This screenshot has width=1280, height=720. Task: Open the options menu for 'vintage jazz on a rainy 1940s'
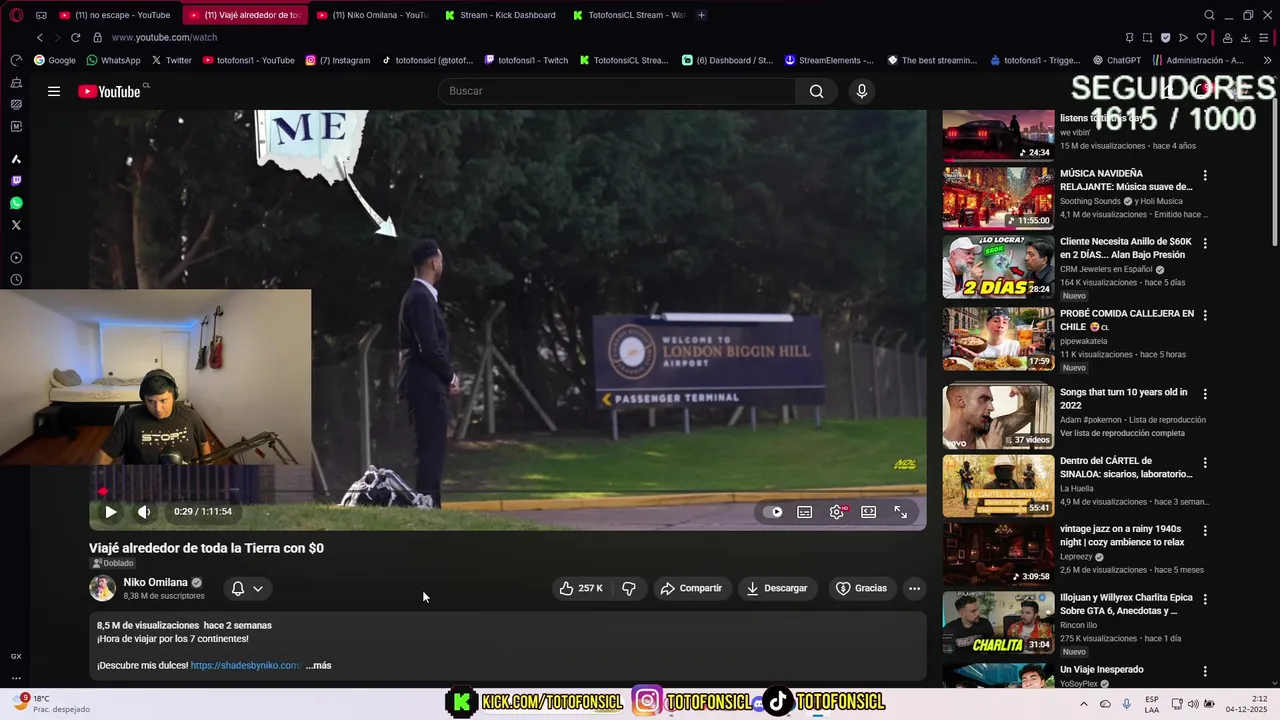[x=1205, y=531]
